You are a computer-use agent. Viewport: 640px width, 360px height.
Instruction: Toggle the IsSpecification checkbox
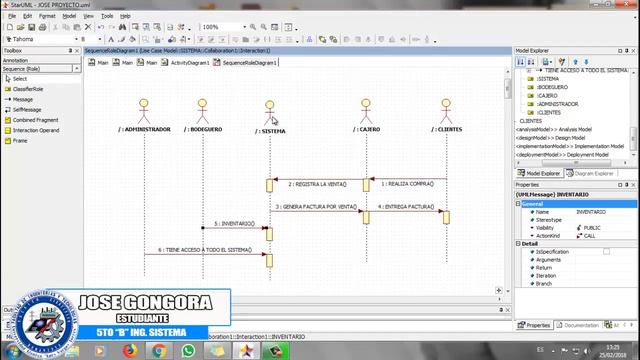point(607,251)
